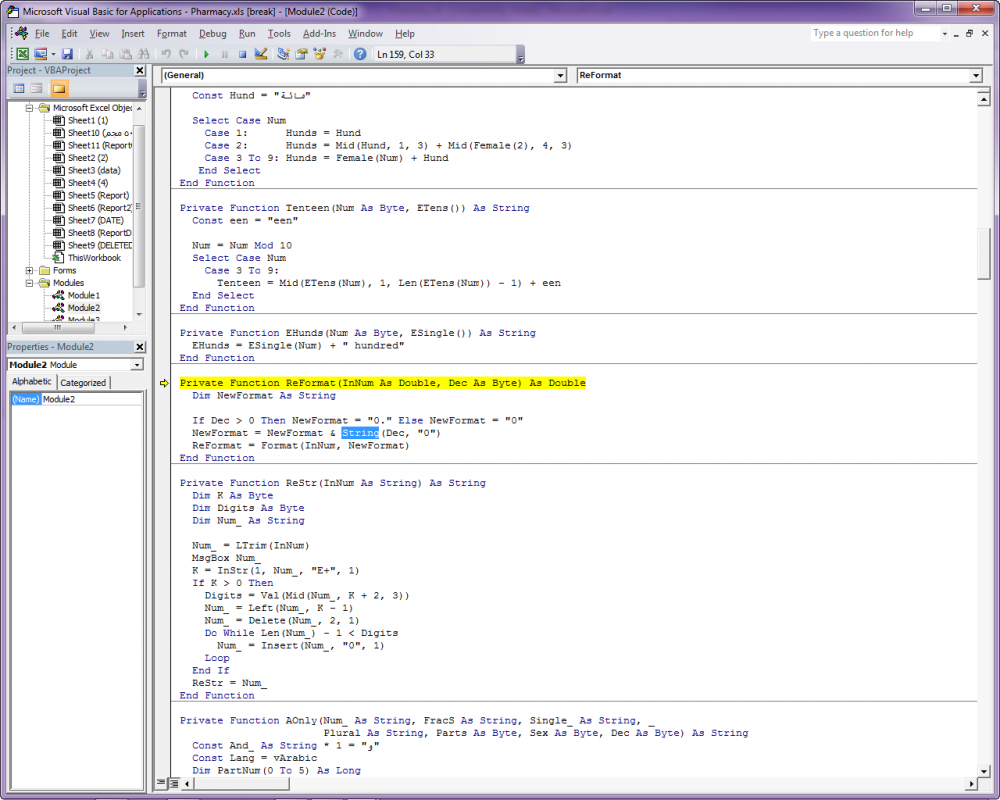Open the Project Explorer toolbar icon
The height and width of the screenshot is (800, 1000).
pos(283,54)
